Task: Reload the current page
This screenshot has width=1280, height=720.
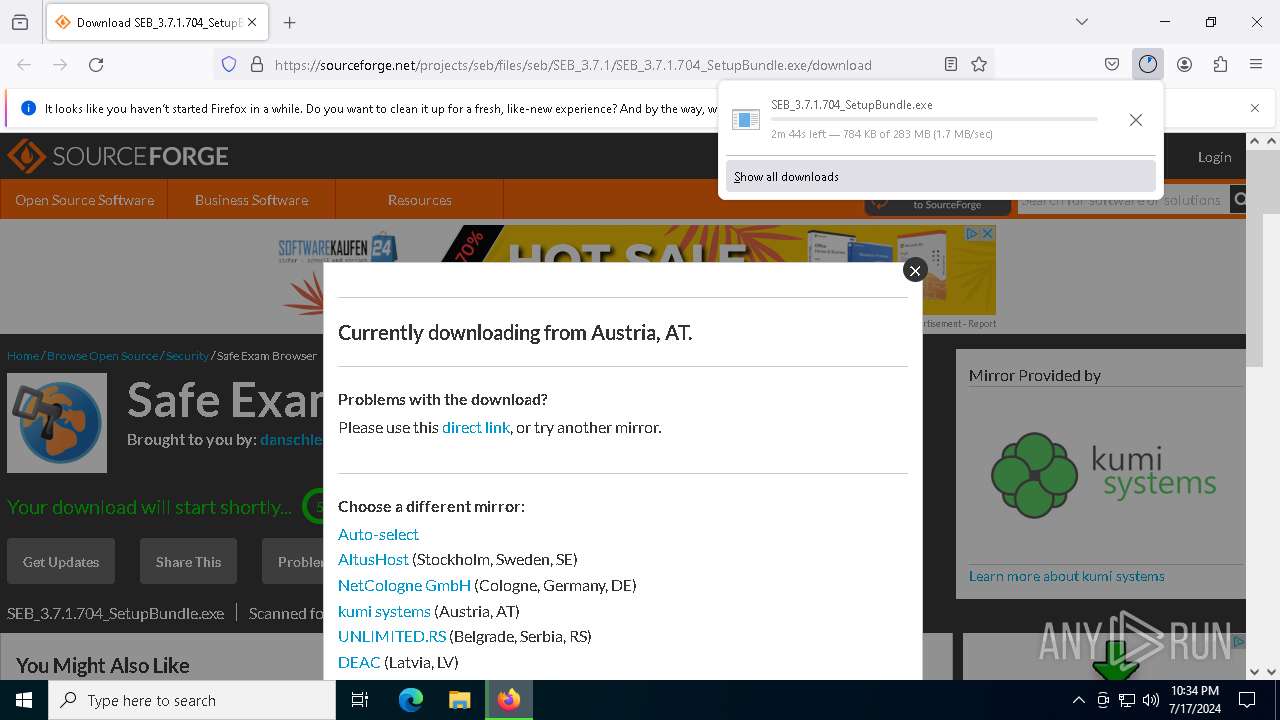Action: 96,64
